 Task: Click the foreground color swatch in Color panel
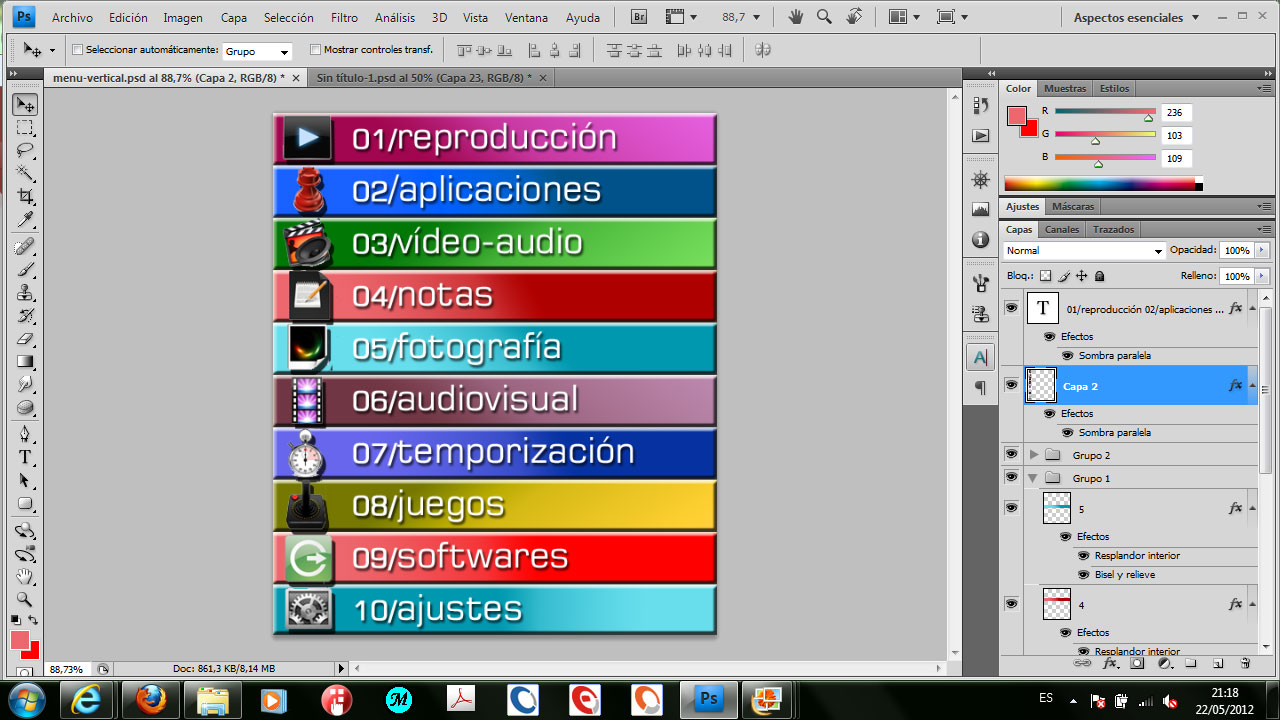(x=1017, y=115)
